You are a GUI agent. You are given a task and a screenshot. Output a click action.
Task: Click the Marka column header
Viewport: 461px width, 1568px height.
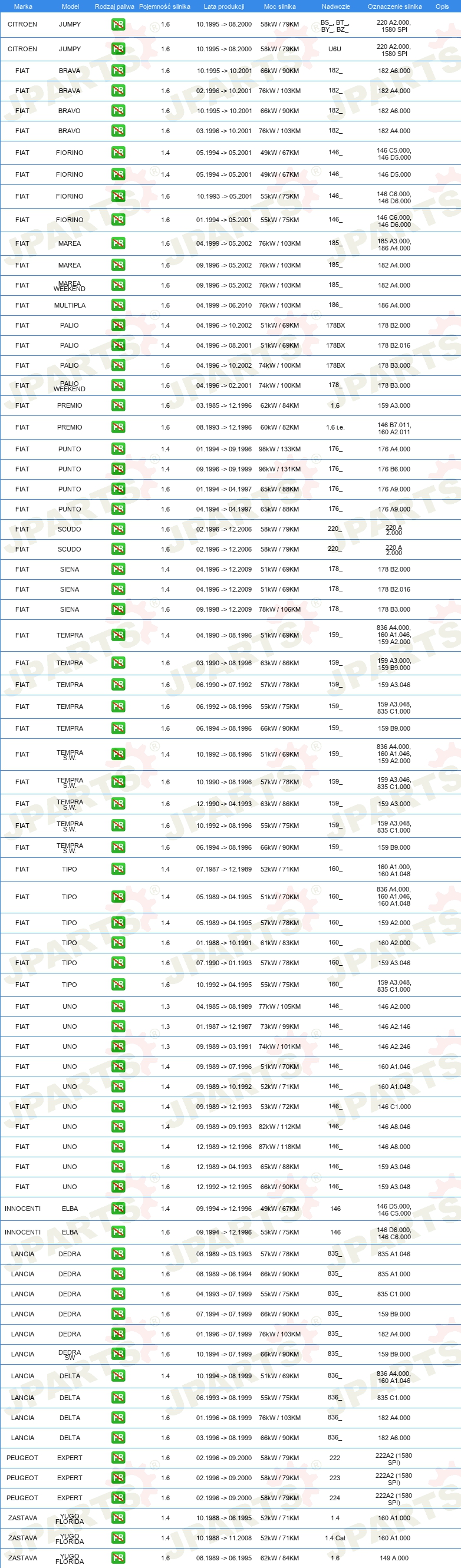pos(22,6)
